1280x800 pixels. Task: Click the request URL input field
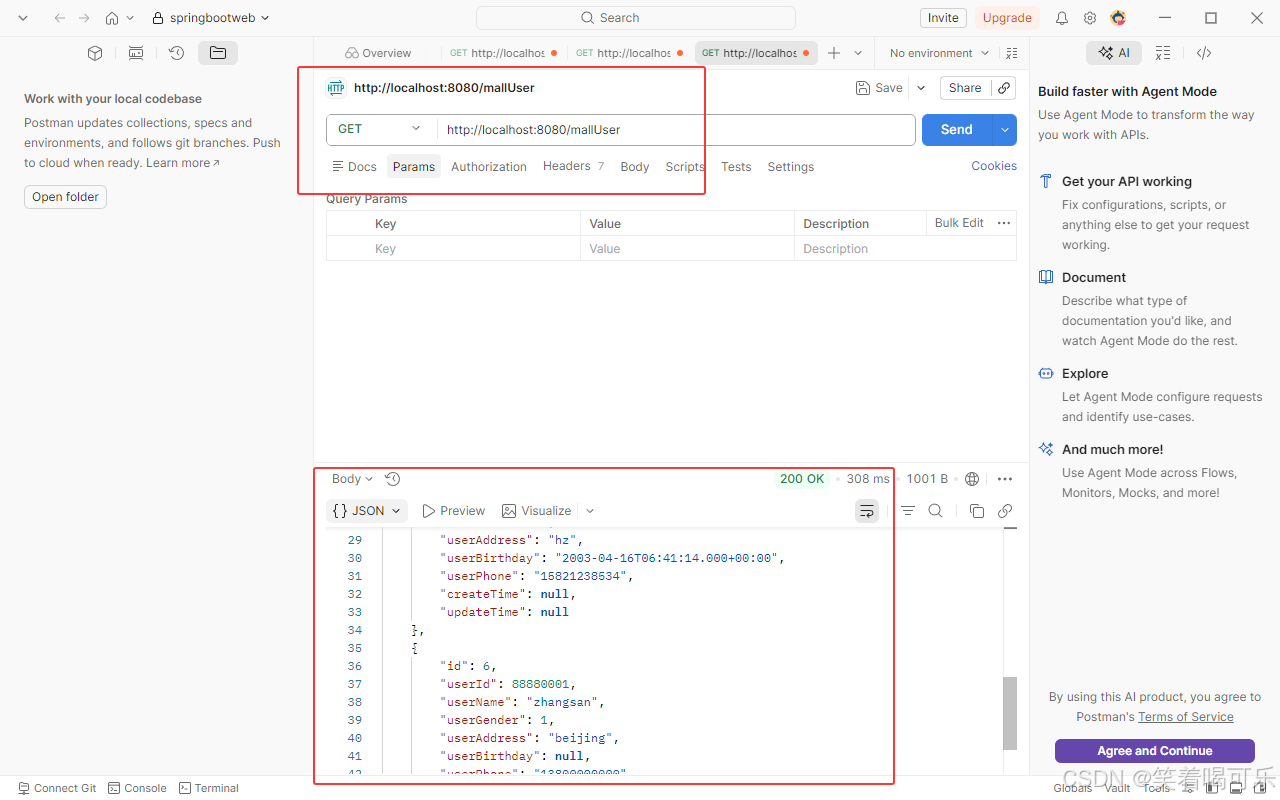(x=676, y=130)
